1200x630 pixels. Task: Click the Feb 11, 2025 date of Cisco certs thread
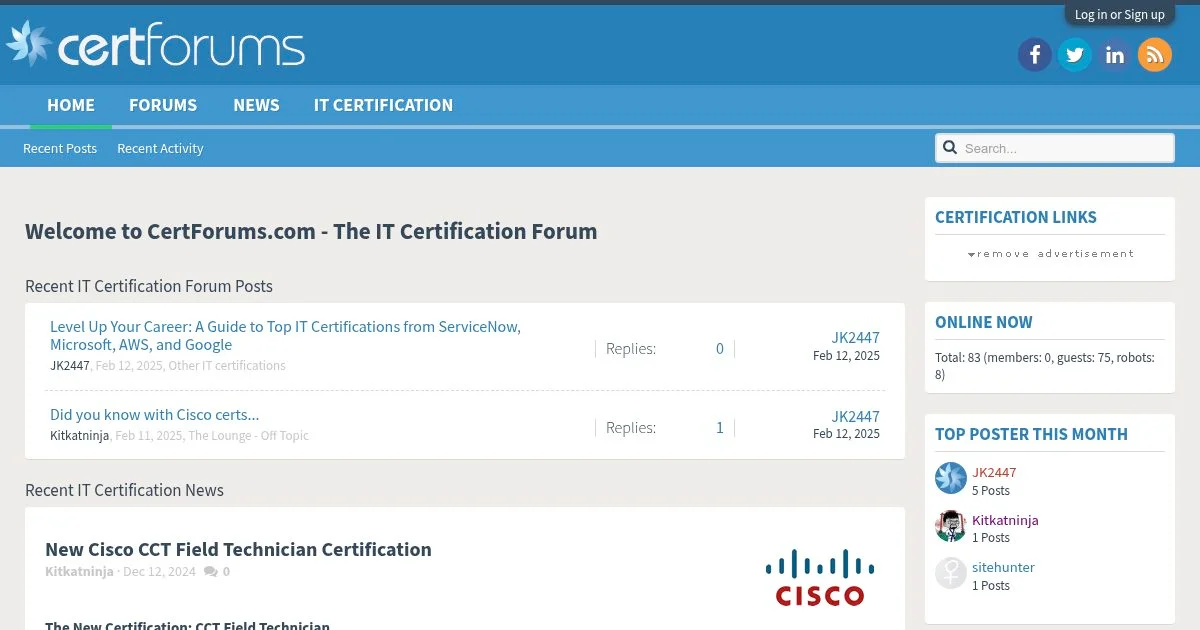pos(149,436)
